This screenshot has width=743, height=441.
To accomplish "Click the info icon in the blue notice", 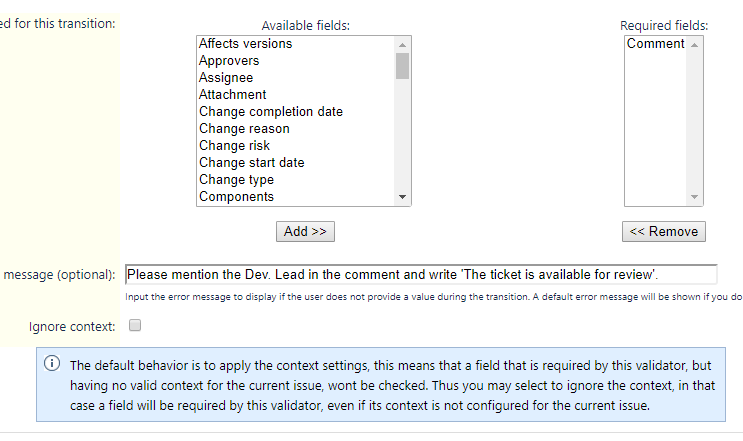I will click(x=52, y=363).
